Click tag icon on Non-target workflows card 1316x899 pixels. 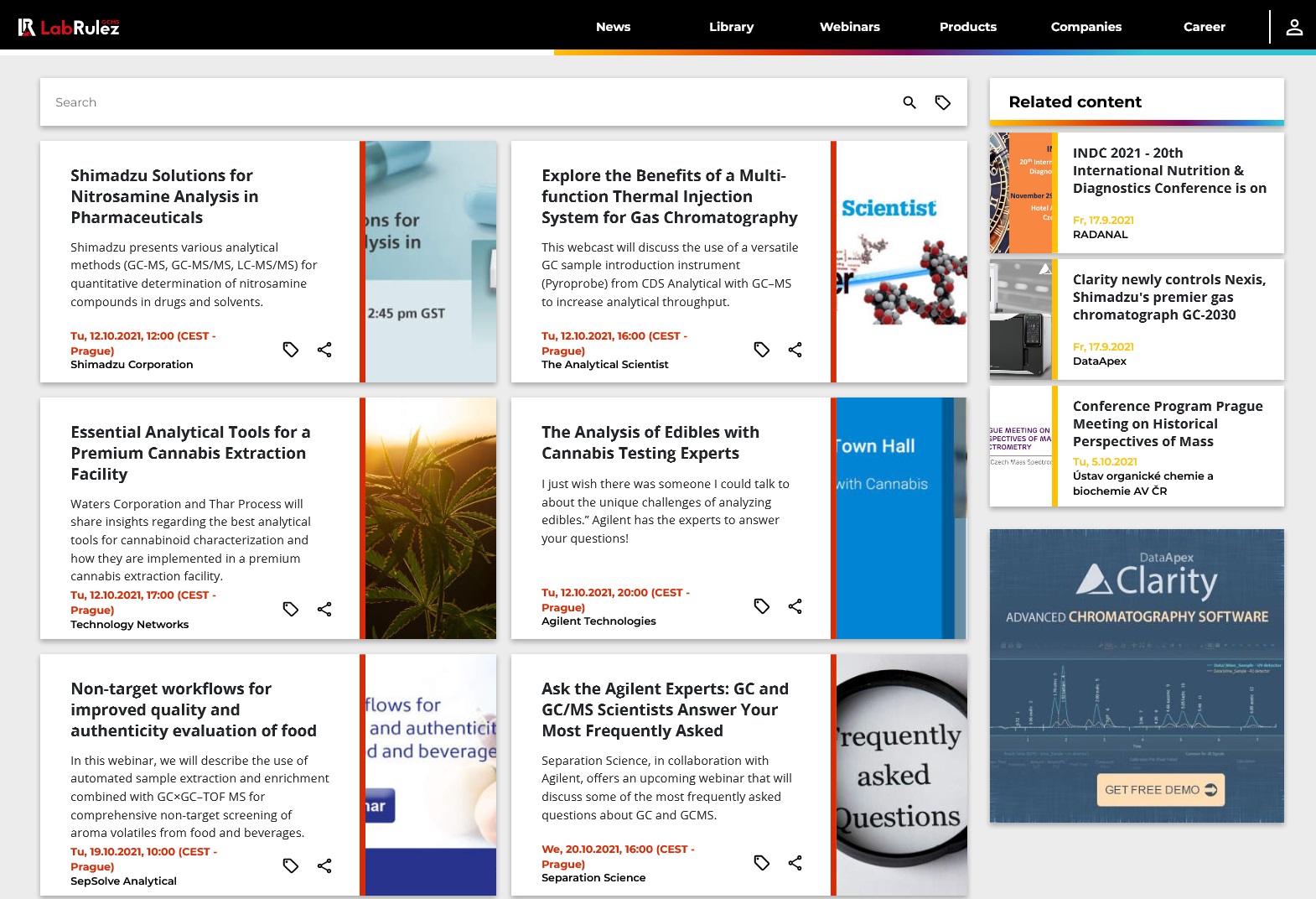coord(291,865)
